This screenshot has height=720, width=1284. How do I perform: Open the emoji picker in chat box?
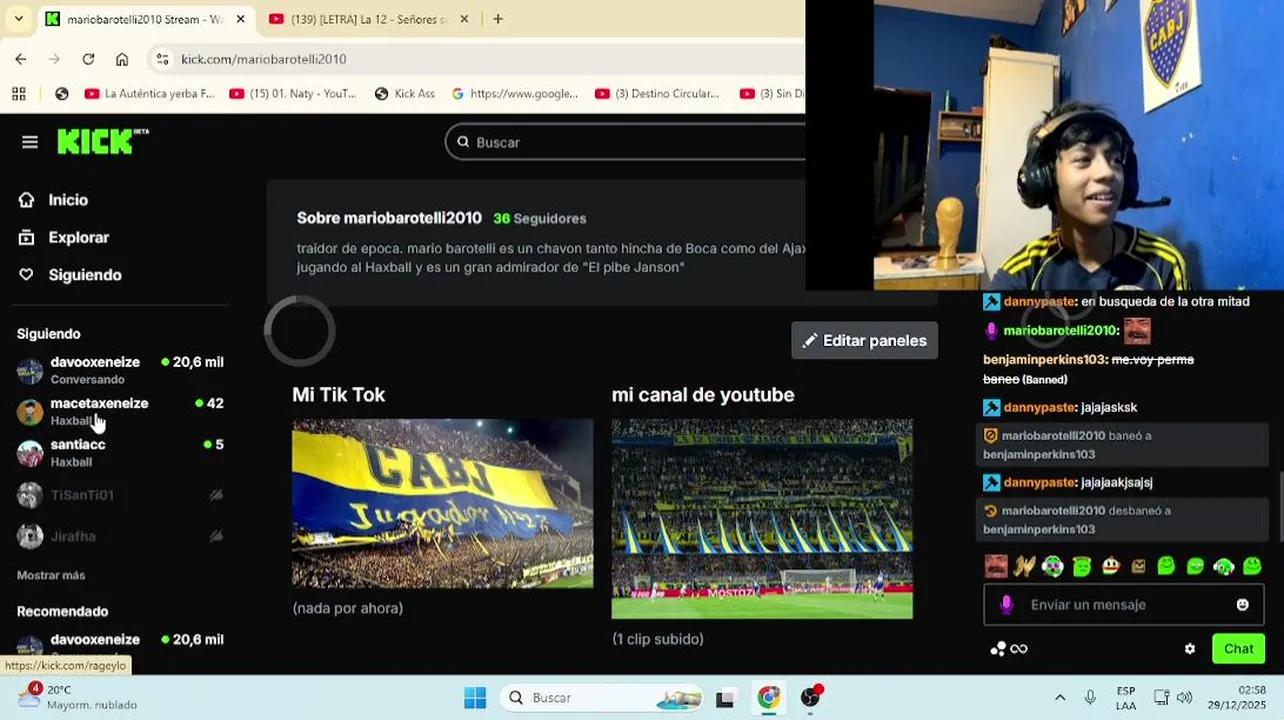(1243, 605)
